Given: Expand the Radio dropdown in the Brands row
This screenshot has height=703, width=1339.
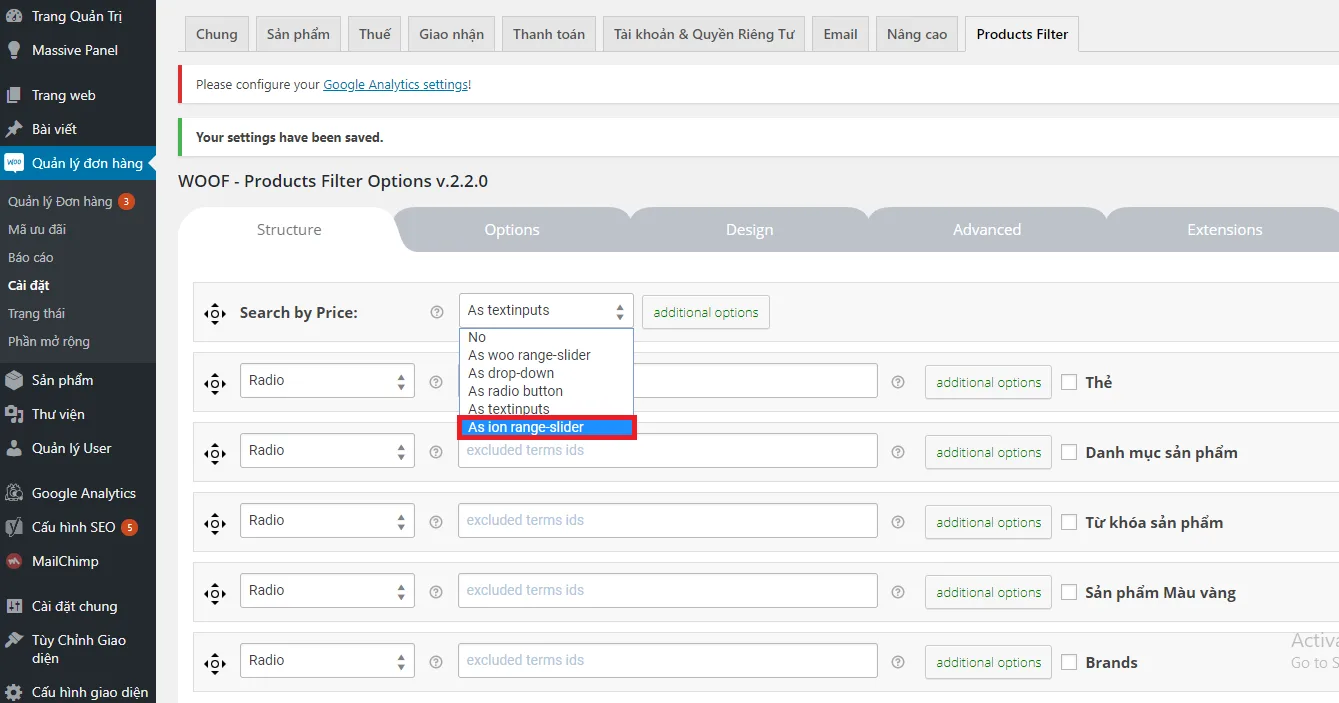Looking at the screenshot, I should (x=327, y=660).
